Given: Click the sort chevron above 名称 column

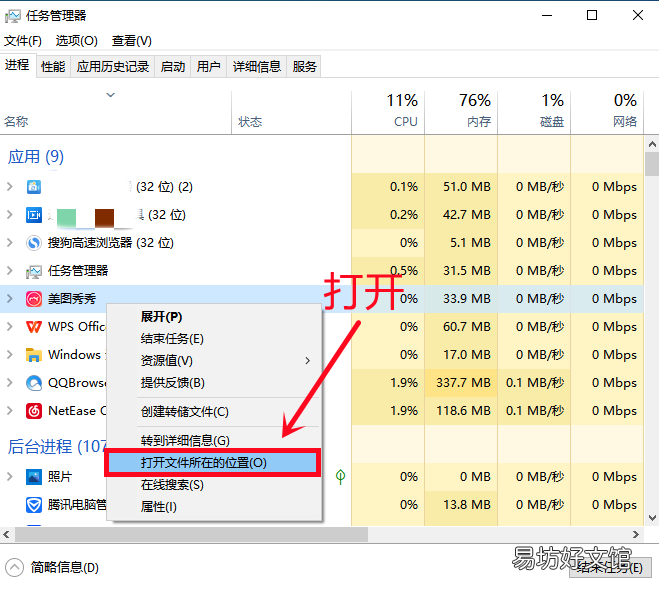Looking at the screenshot, I should pos(111,95).
